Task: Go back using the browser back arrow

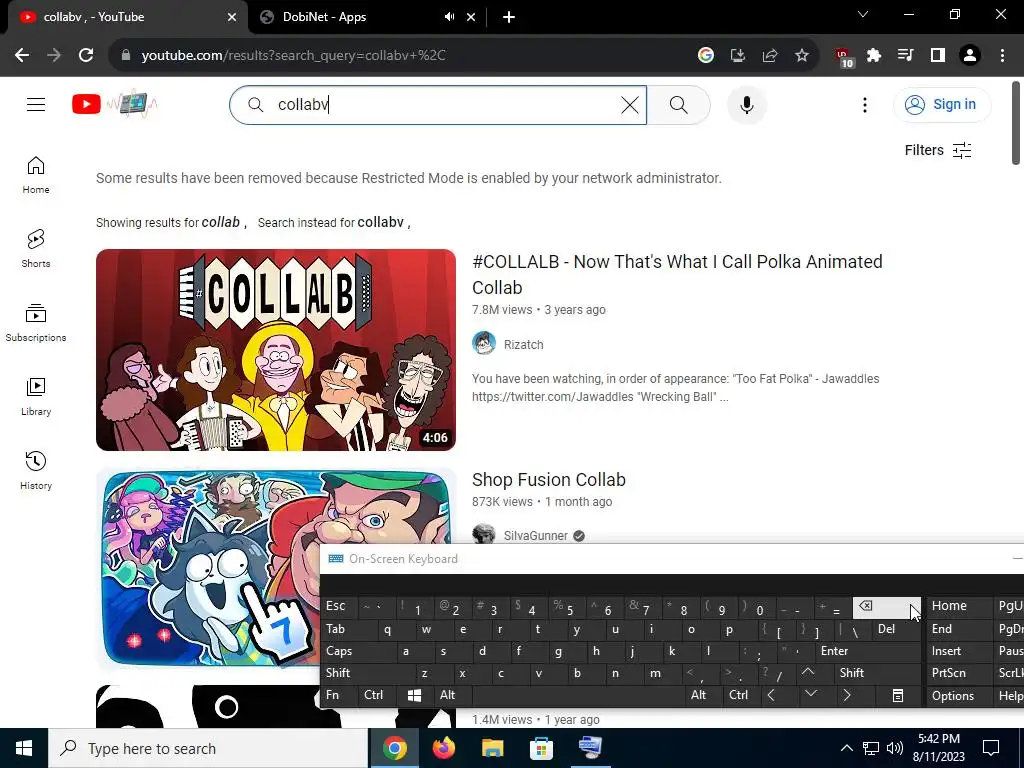Action: pos(22,56)
